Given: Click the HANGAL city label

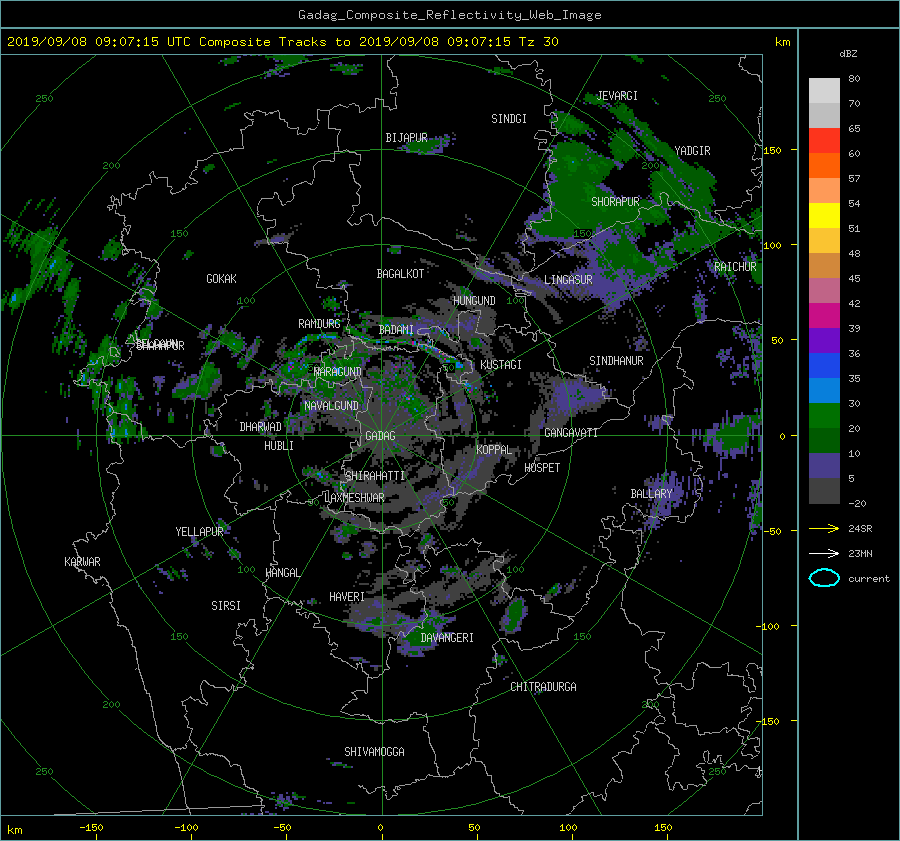Looking at the screenshot, I should [x=282, y=573].
